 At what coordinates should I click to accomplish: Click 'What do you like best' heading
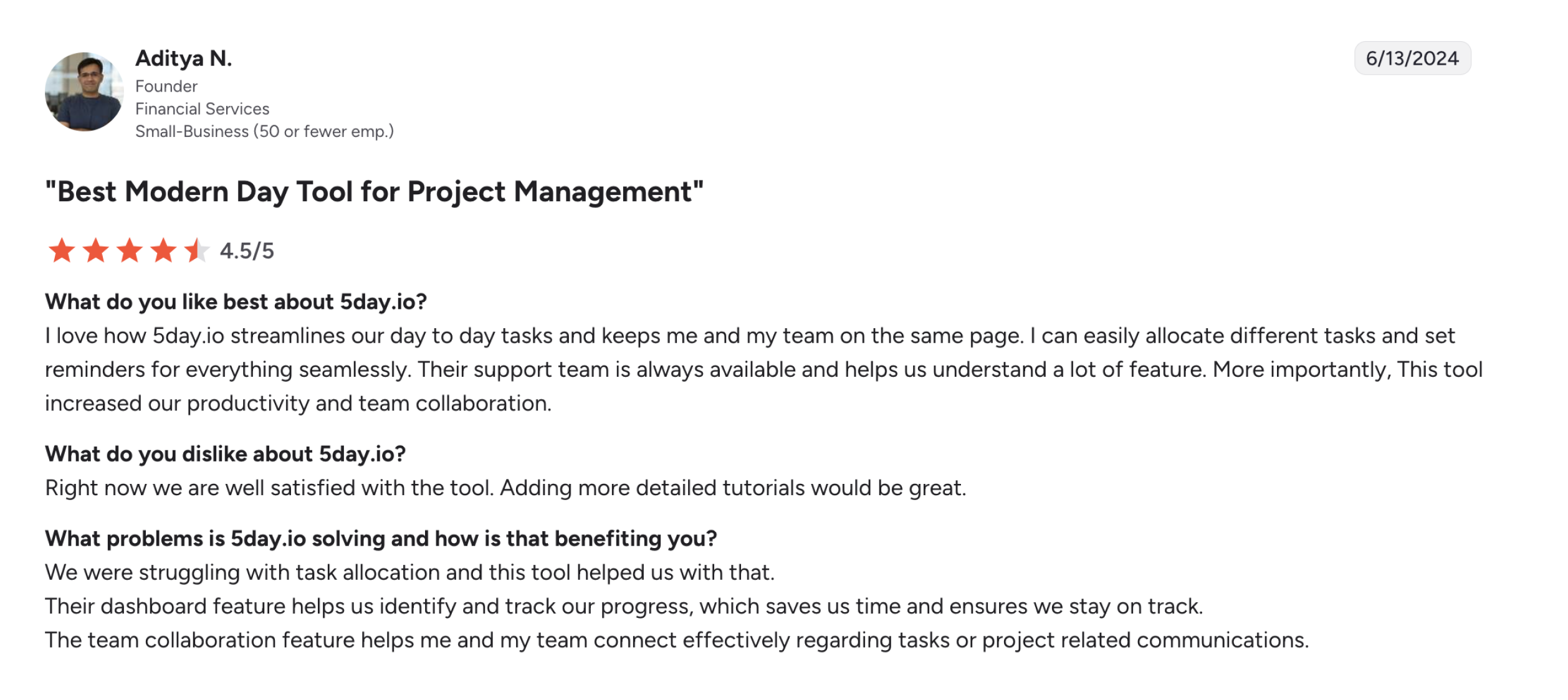coord(236,302)
